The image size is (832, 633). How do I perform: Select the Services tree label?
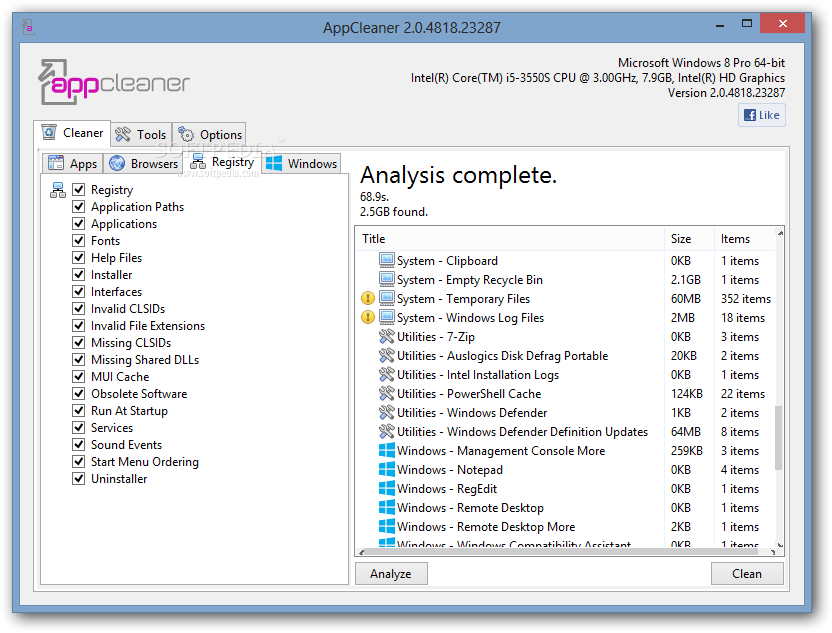(112, 428)
